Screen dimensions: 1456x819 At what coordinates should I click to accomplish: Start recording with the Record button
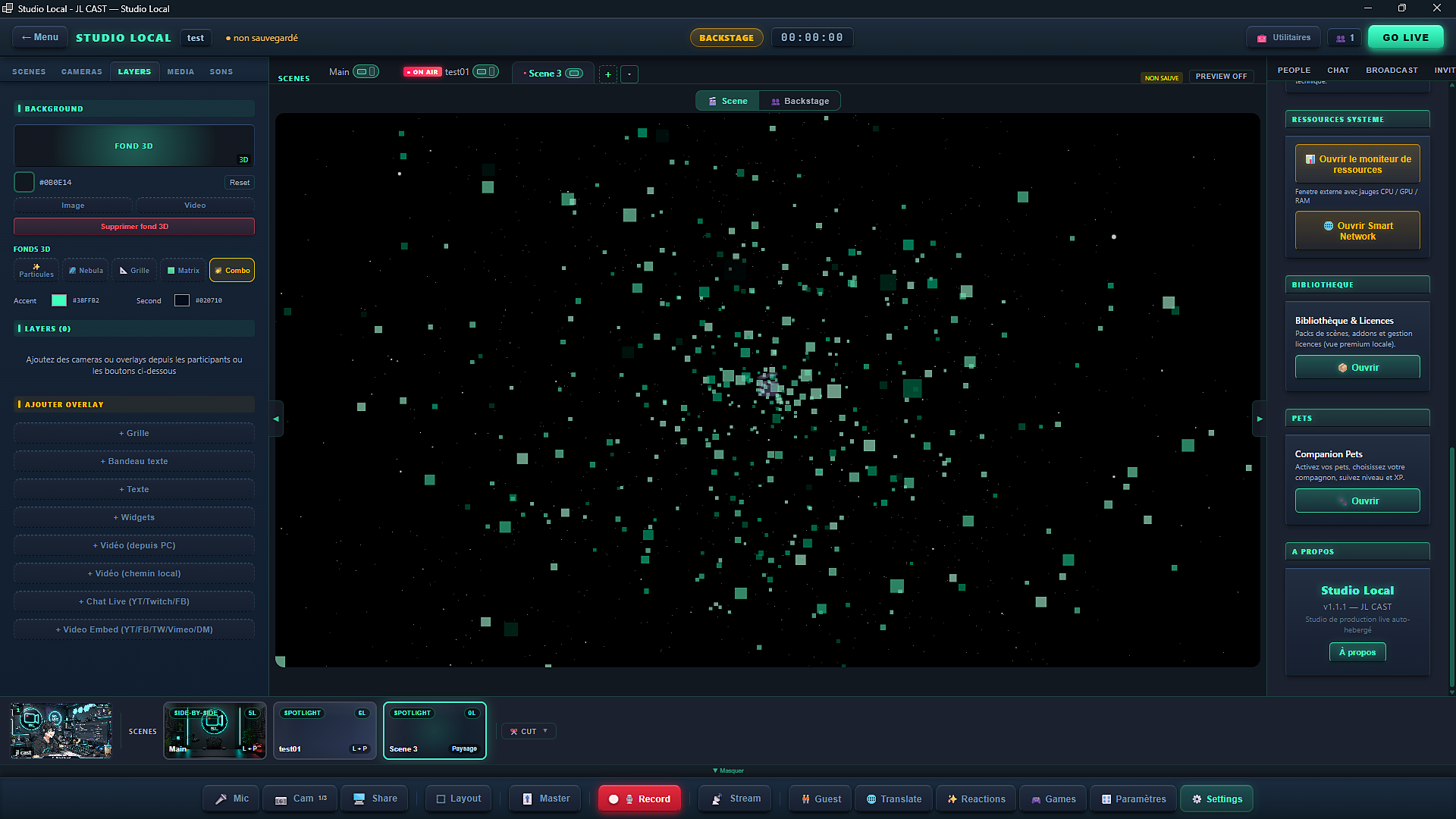click(x=639, y=799)
